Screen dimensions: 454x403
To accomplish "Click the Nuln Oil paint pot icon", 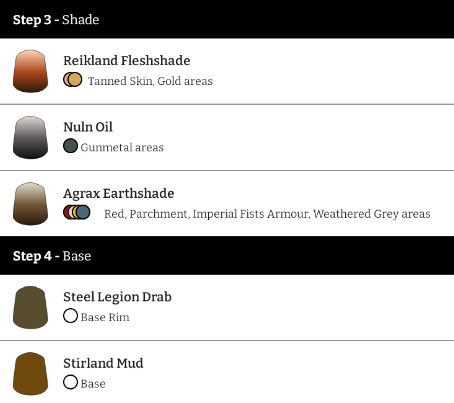I will click(30, 137).
